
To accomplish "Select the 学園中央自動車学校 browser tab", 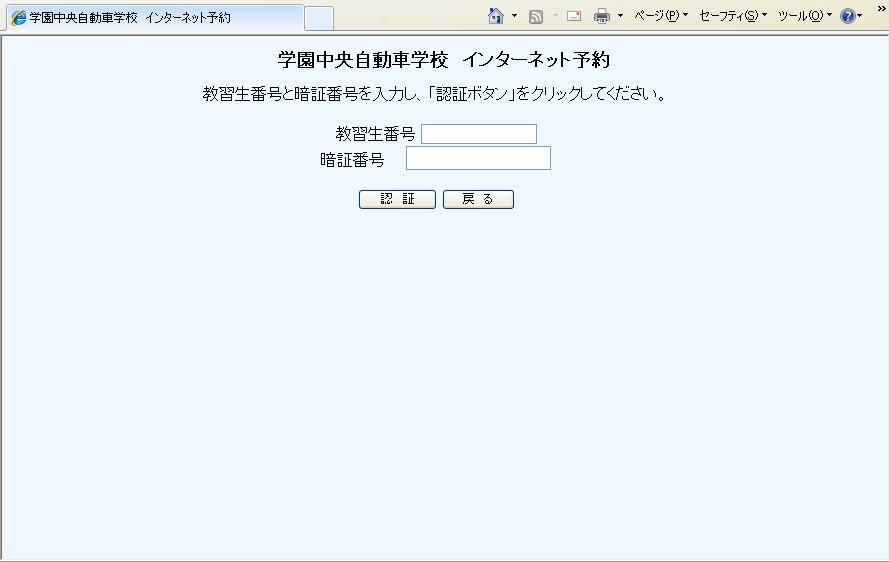I will 154,18.
